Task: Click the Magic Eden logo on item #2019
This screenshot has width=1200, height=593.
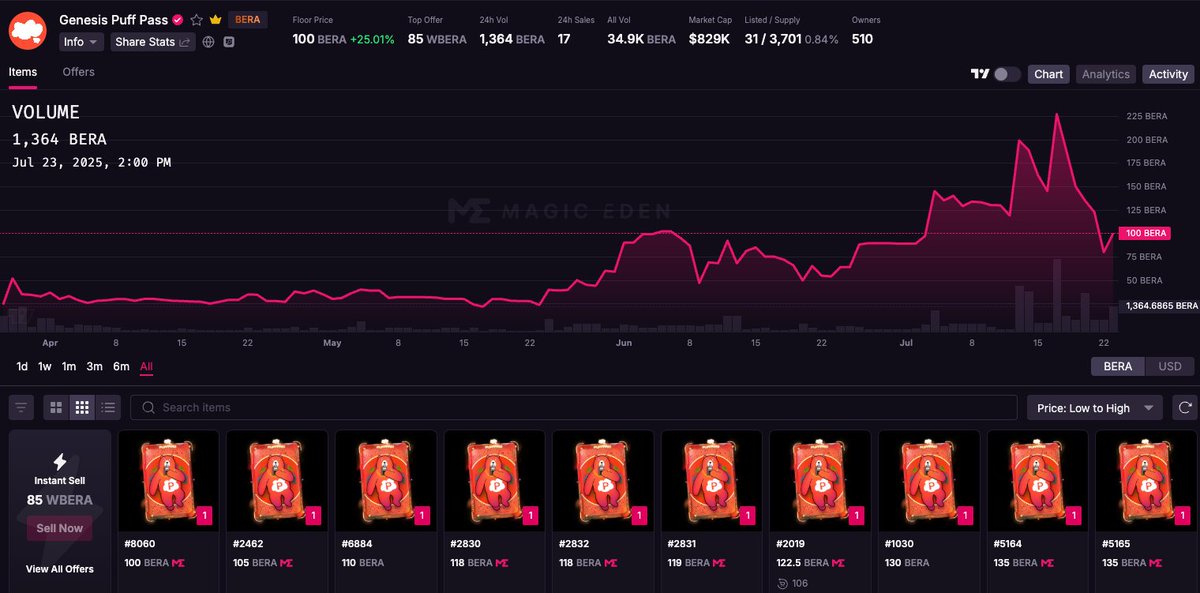Action: (838, 563)
